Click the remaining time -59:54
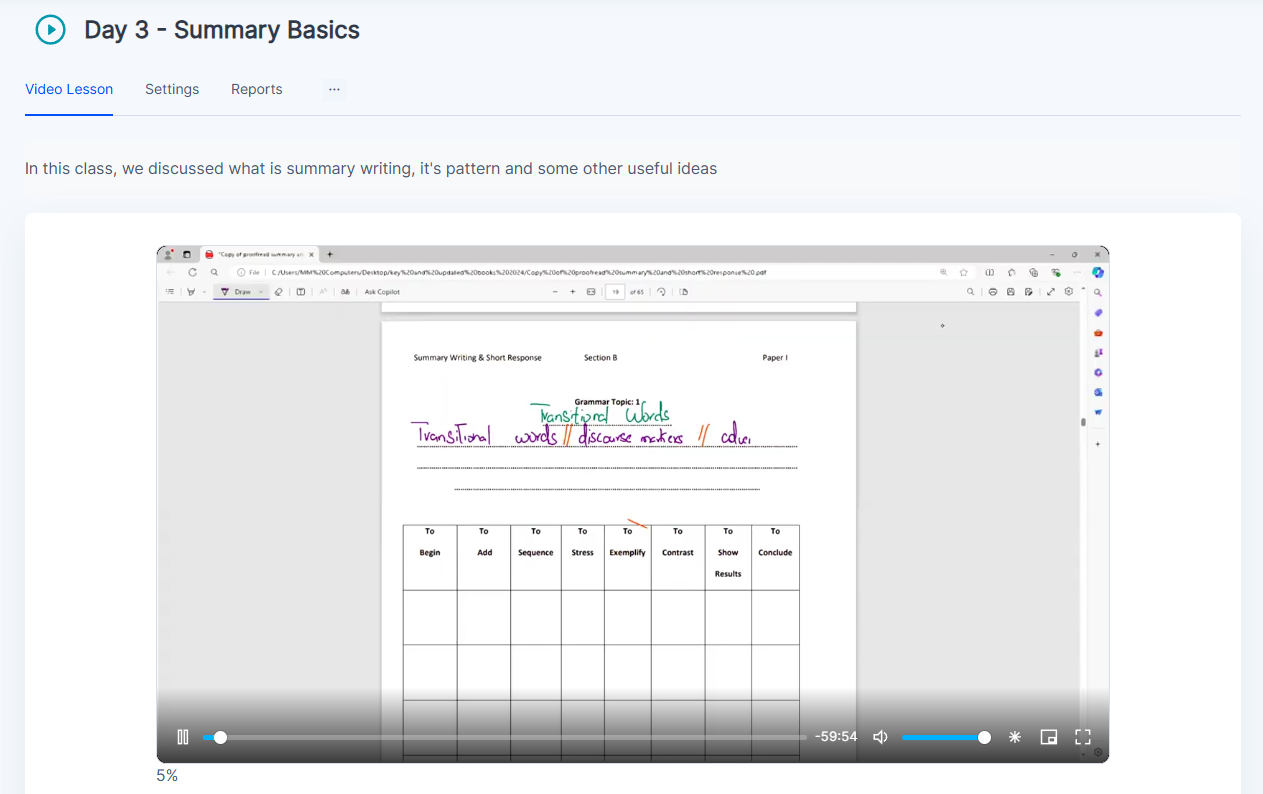The height and width of the screenshot is (794, 1263). [836, 737]
